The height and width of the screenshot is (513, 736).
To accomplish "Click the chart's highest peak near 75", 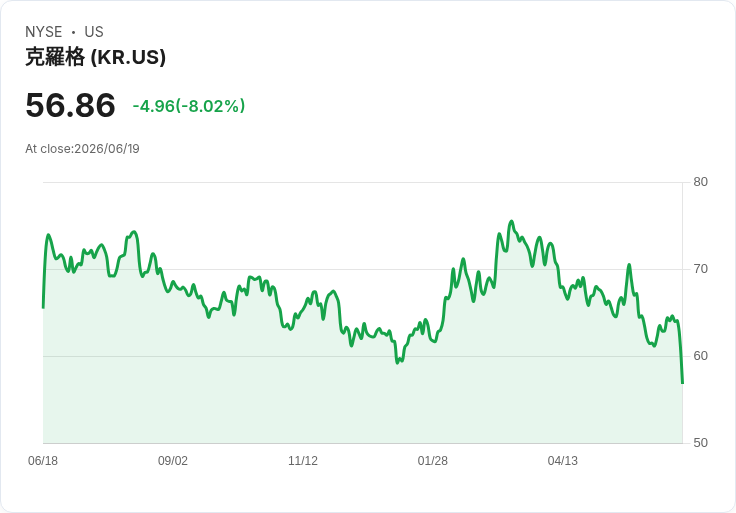I will point(512,222).
